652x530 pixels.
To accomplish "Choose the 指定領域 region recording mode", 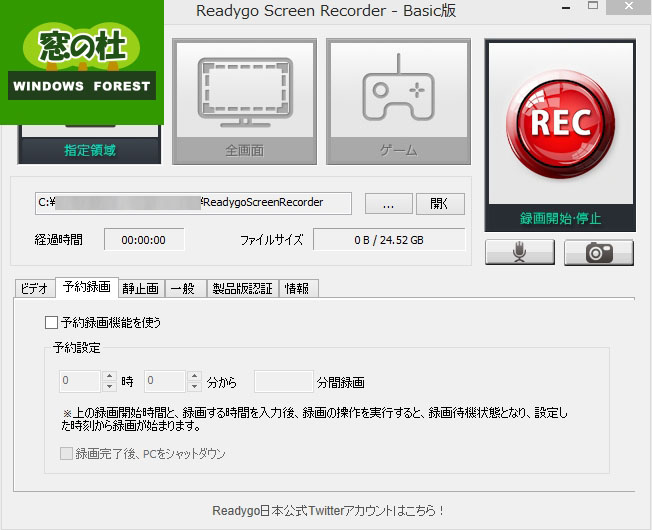I will click(89, 144).
